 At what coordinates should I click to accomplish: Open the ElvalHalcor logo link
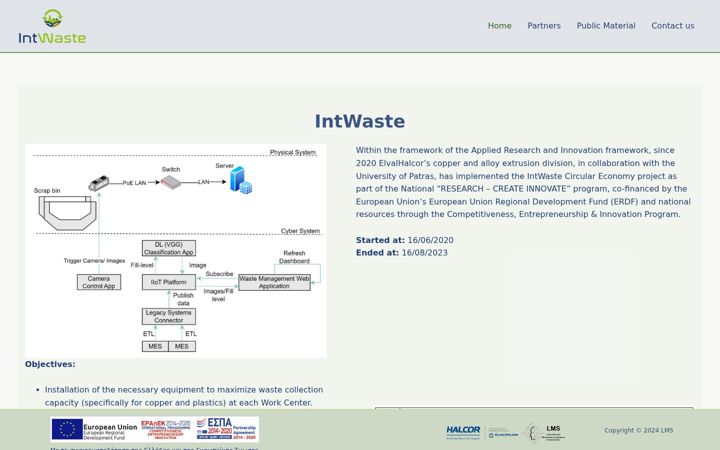pyautogui.click(x=503, y=433)
